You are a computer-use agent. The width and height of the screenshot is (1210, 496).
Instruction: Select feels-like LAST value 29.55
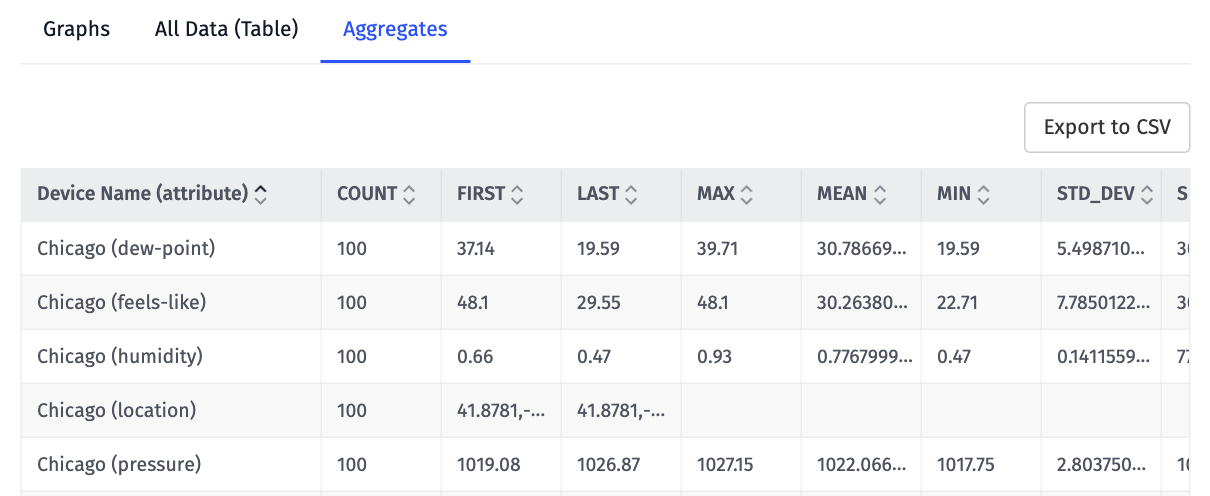tap(598, 302)
